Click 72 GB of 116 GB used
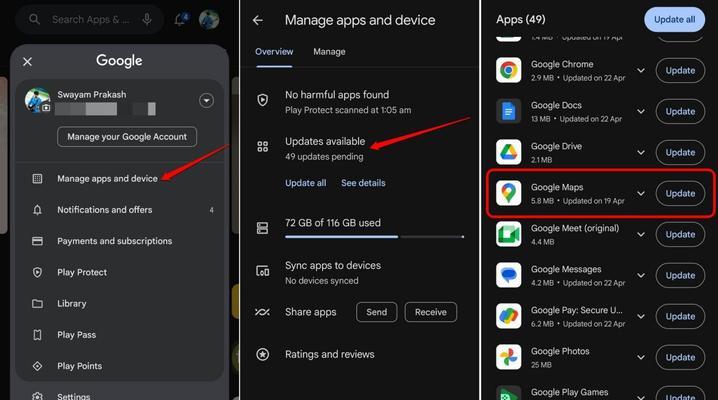The image size is (718, 400). pos(333,223)
